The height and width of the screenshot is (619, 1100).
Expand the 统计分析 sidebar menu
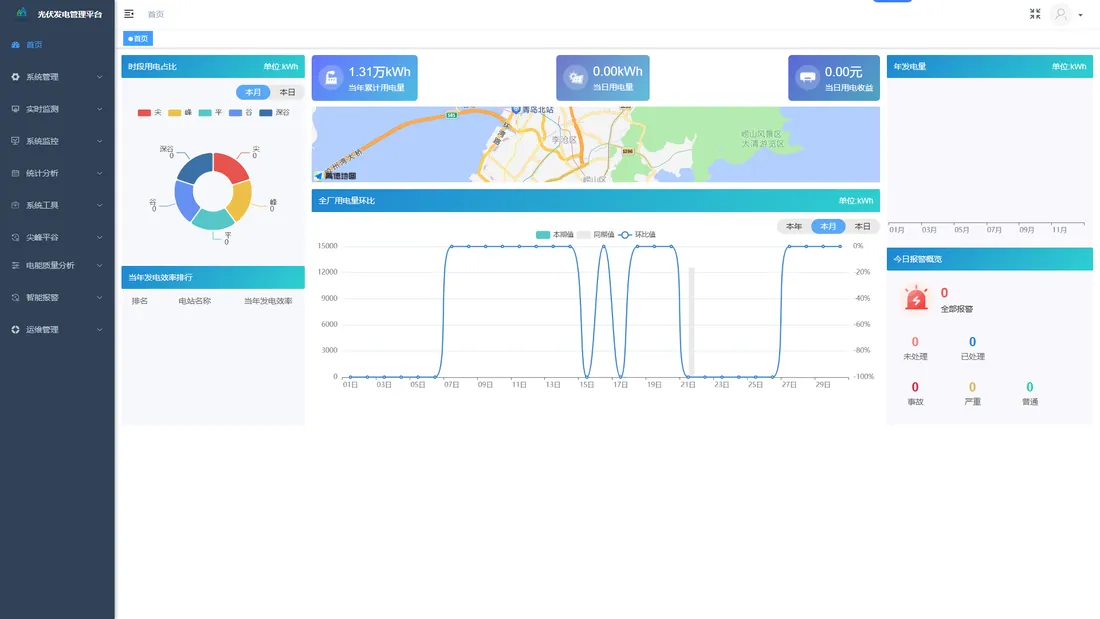[x=58, y=173]
